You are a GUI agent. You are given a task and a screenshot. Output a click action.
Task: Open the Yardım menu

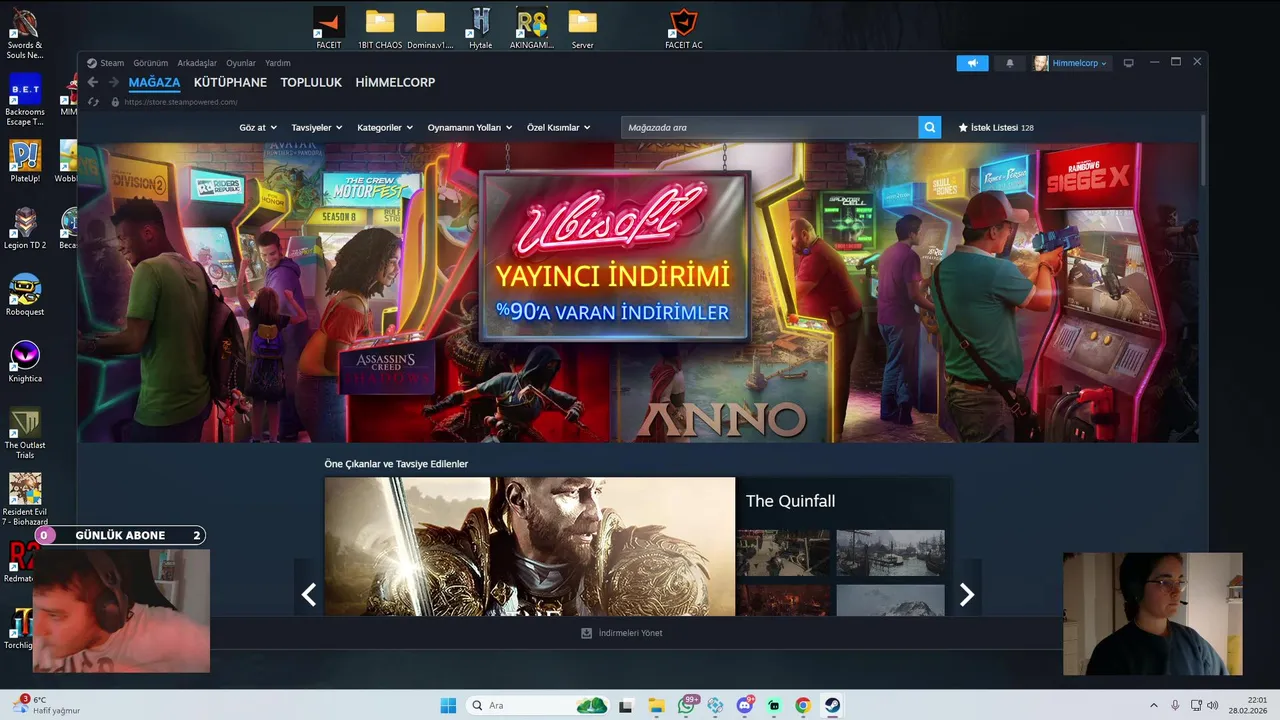click(x=278, y=63)
